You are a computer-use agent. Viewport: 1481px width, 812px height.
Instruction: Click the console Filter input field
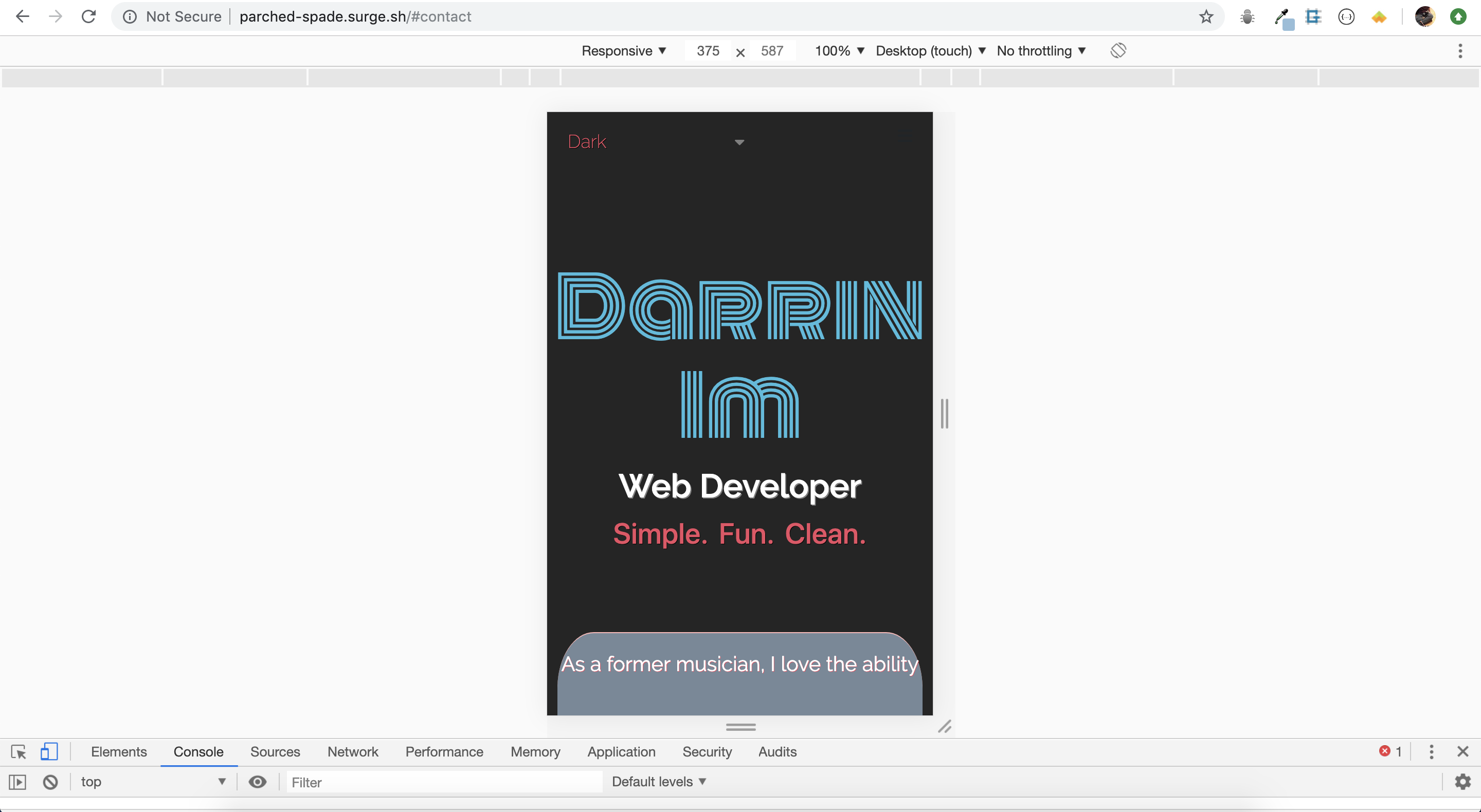[443, 782]
